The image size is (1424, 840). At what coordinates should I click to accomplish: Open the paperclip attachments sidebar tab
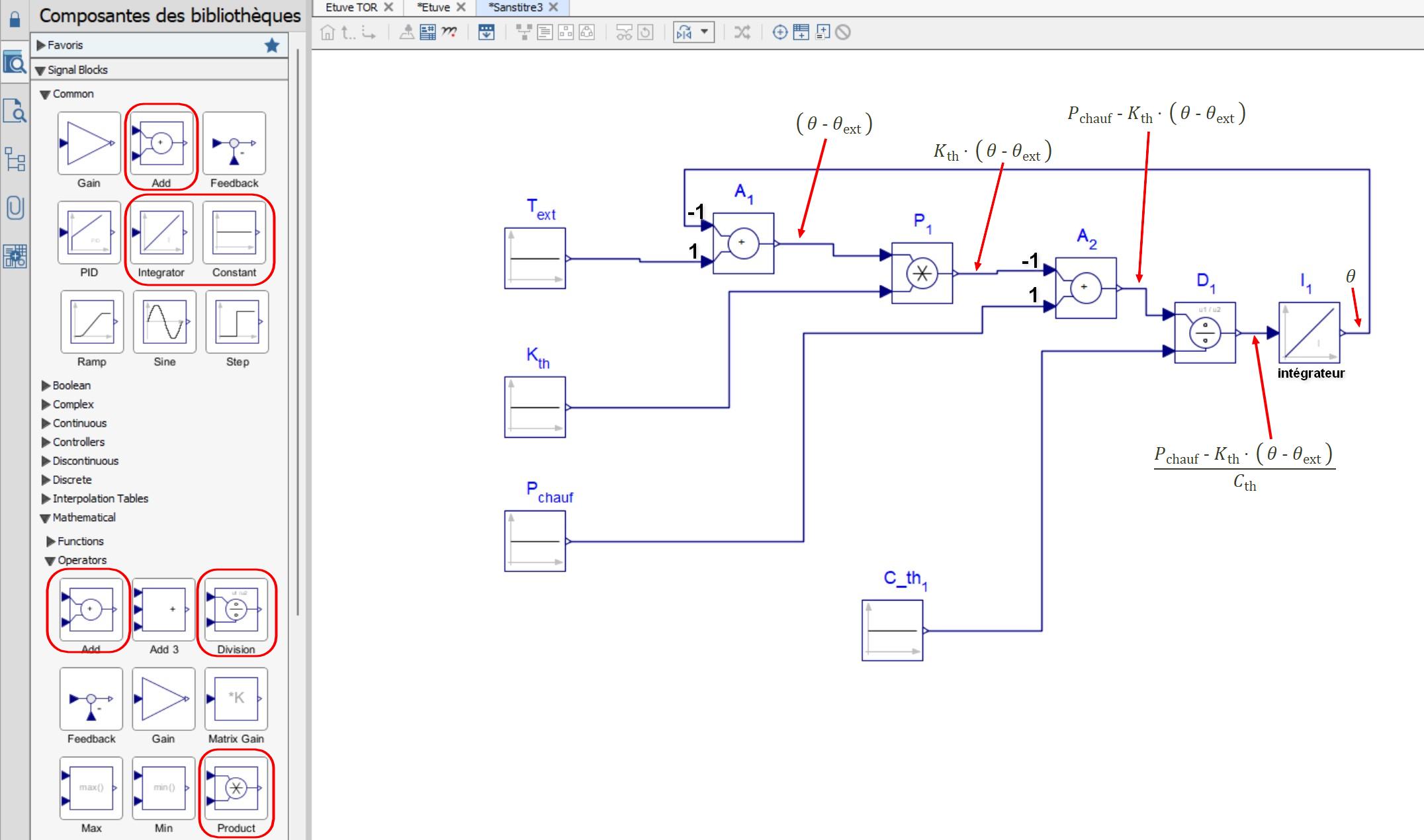click(x=15, y=208)
